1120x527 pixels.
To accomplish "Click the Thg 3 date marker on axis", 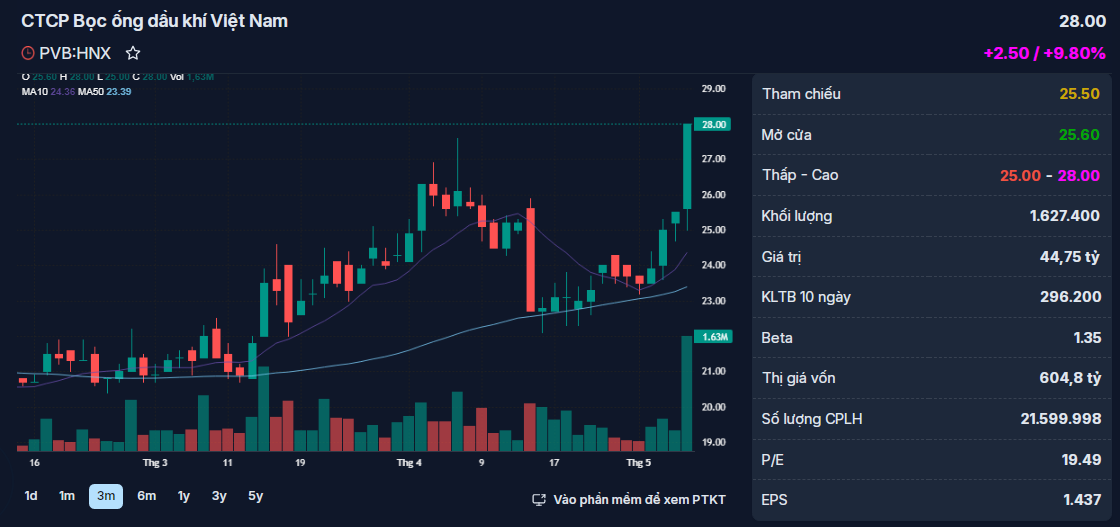I will 155,463.
